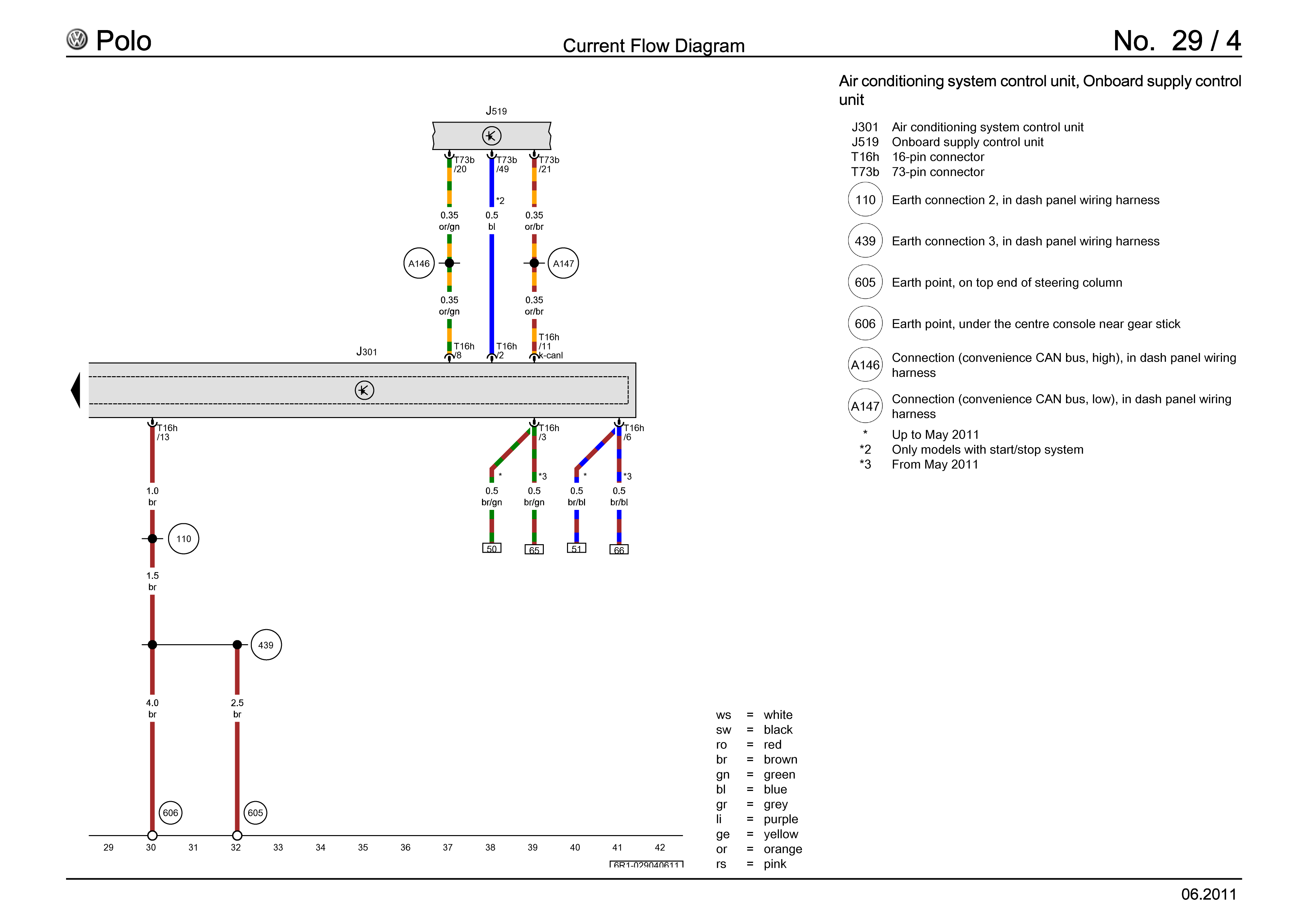Click the A147 CAN low connection circle
1308x924 pixels.
click(x=563, y=263)
